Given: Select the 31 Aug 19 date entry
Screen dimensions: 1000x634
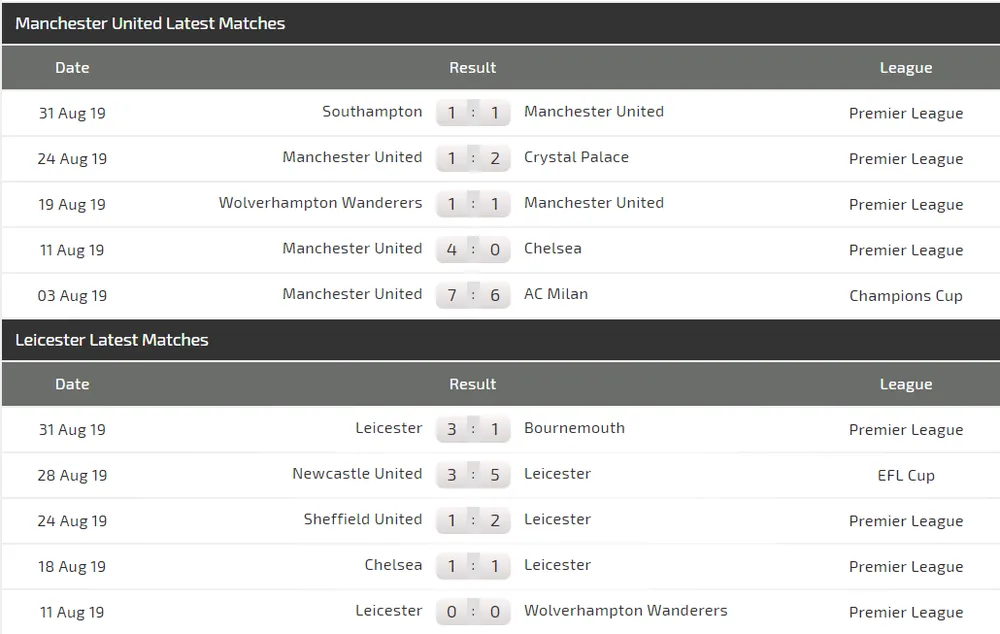Looking at the screenshot, I should (72, 112).
